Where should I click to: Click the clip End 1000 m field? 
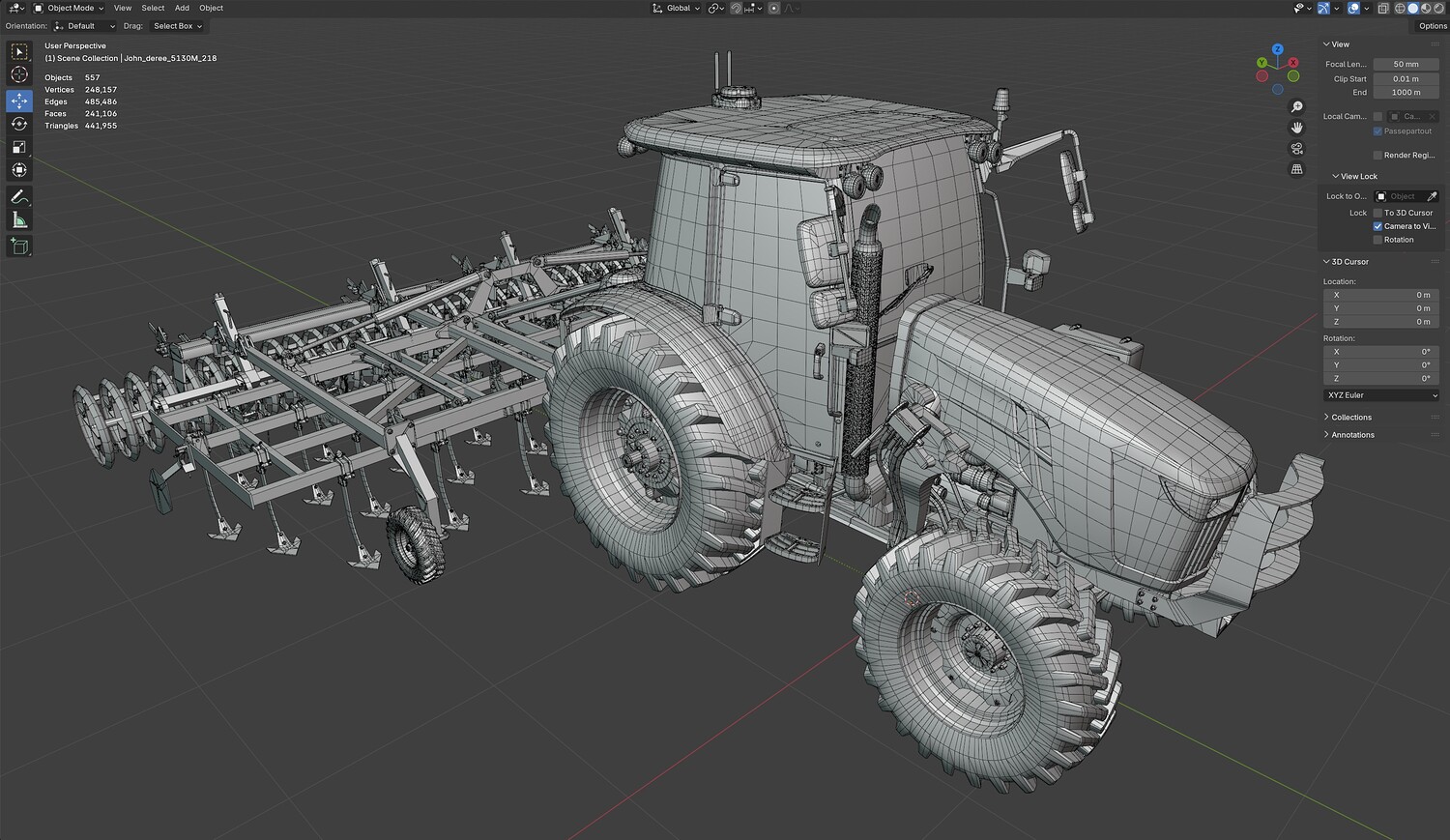(x=1406, y=93)
